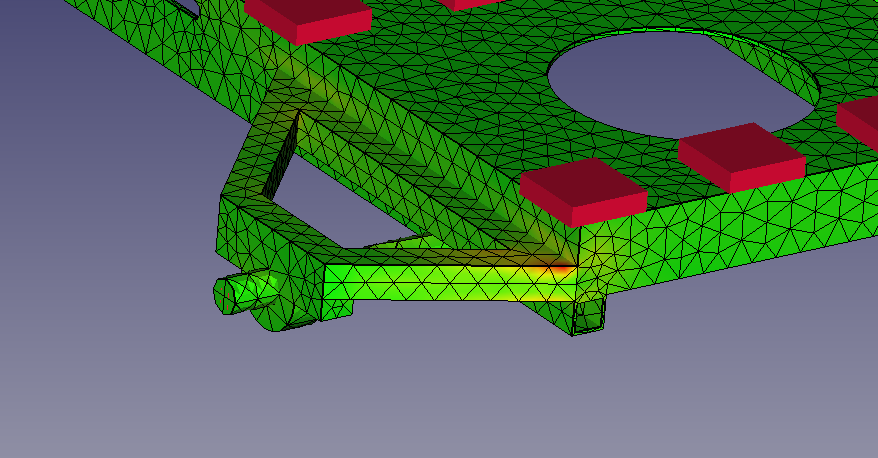Click the red block clipped at the top edge
This screenshot has height=458, width=878.
(x=470, y=4)
